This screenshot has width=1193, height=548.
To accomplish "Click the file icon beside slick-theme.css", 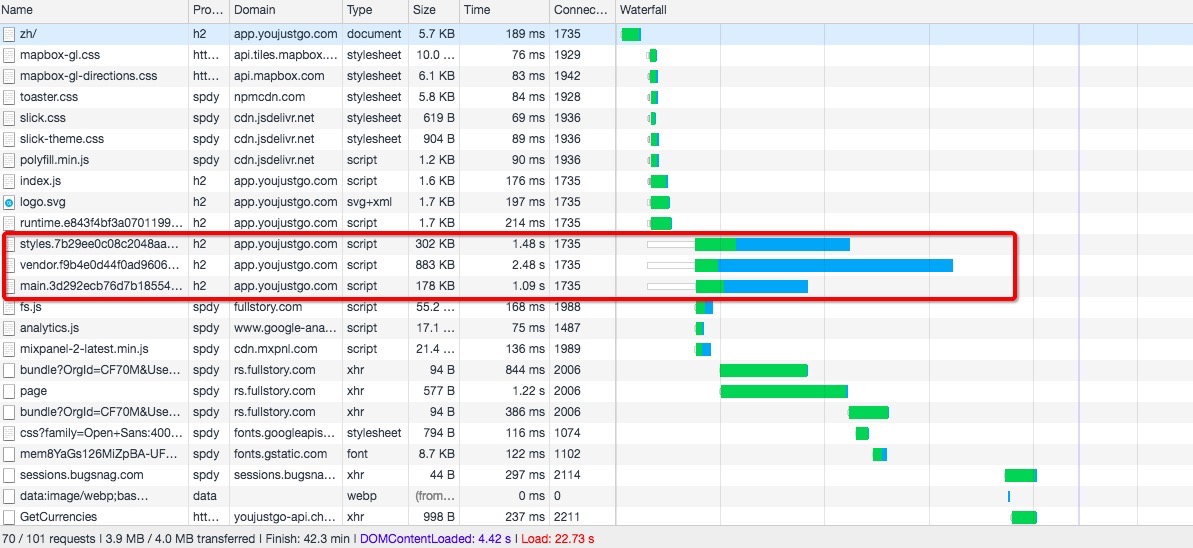I will coord(8,139).
